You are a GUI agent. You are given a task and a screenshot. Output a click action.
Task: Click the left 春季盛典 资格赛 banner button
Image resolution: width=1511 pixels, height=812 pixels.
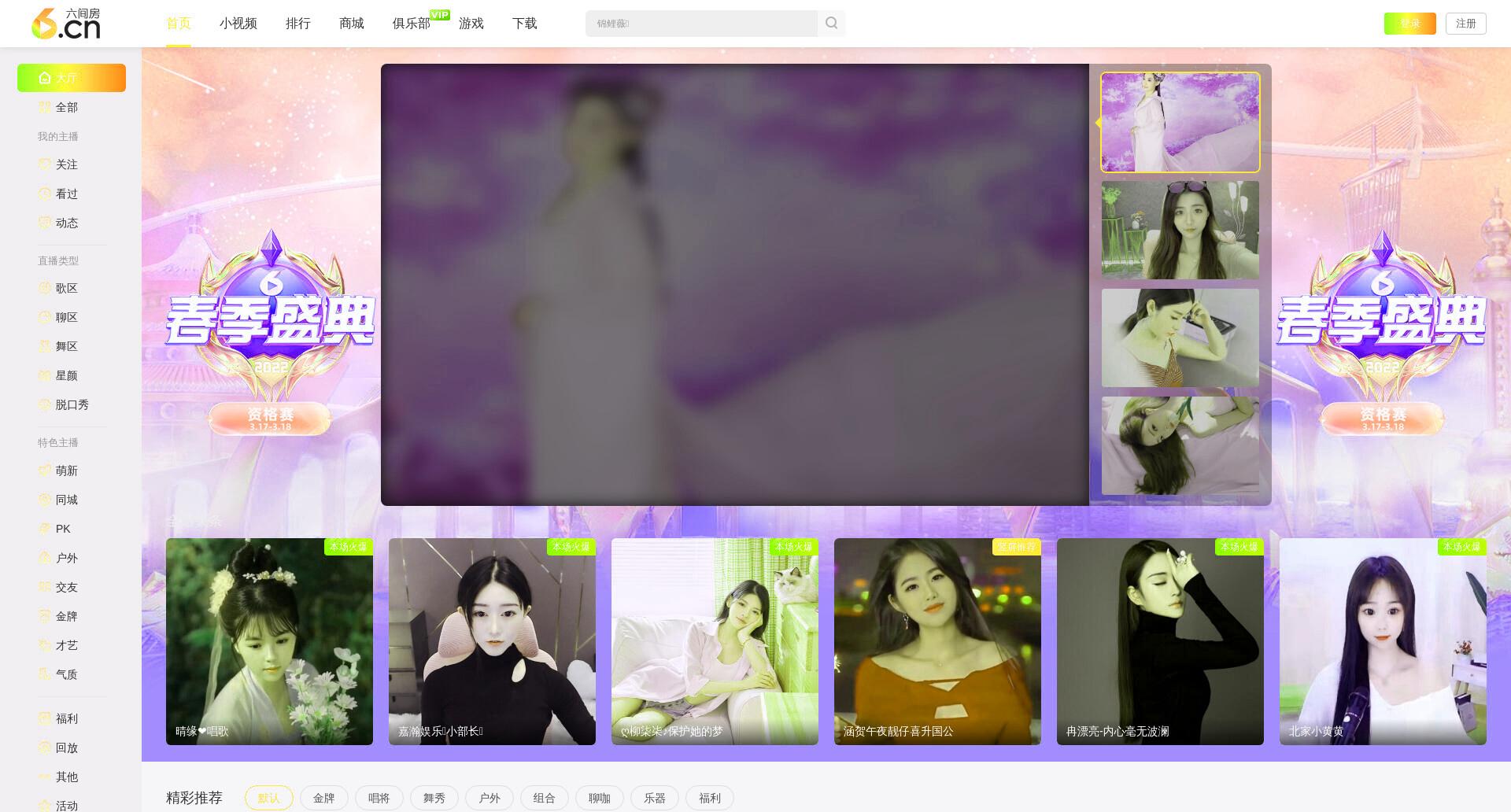pyautogui.click(x=270, y=419)
